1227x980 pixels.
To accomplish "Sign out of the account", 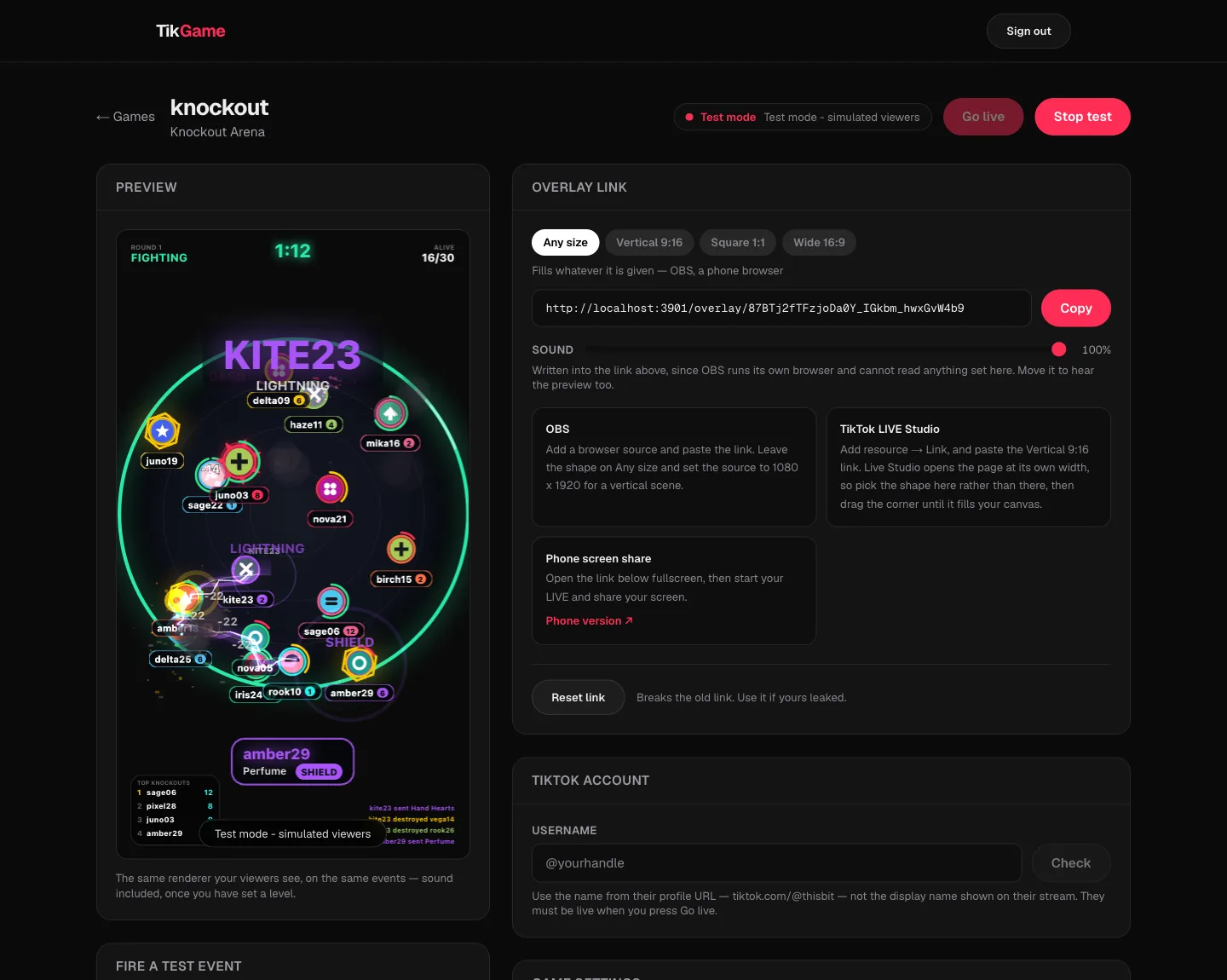I will pos(1028,31).
